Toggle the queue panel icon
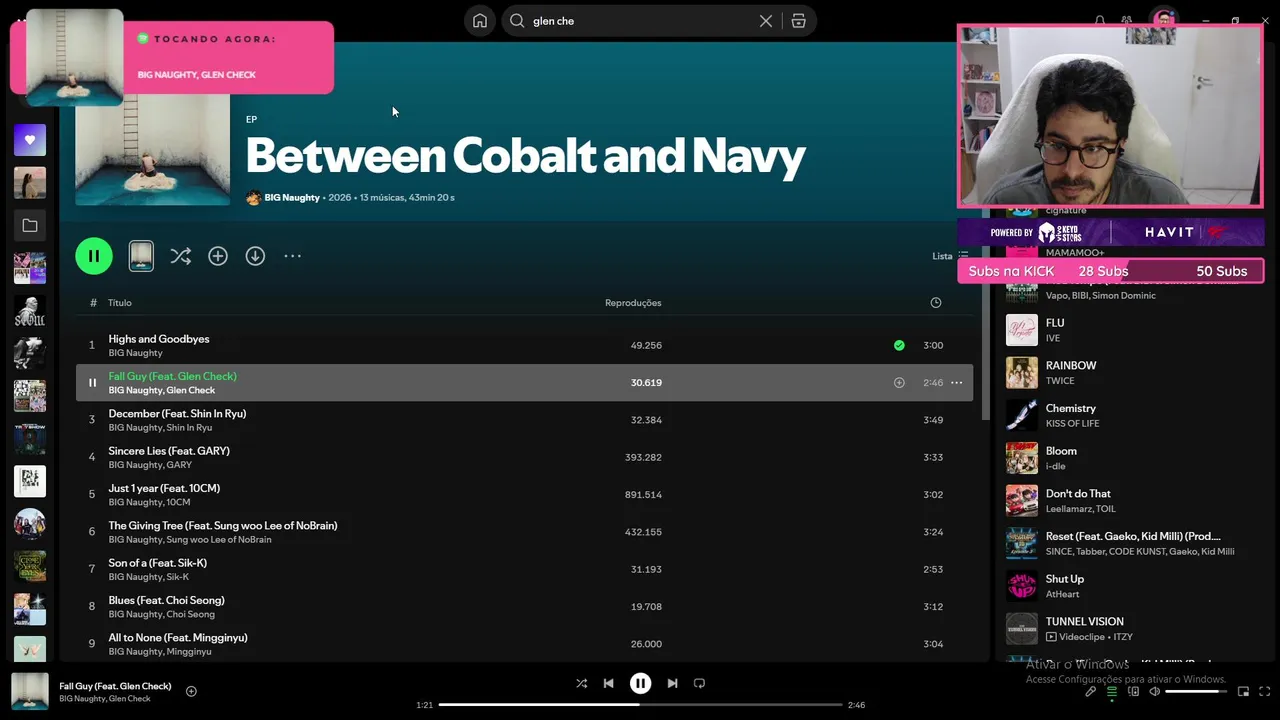 coord(1112,691)
